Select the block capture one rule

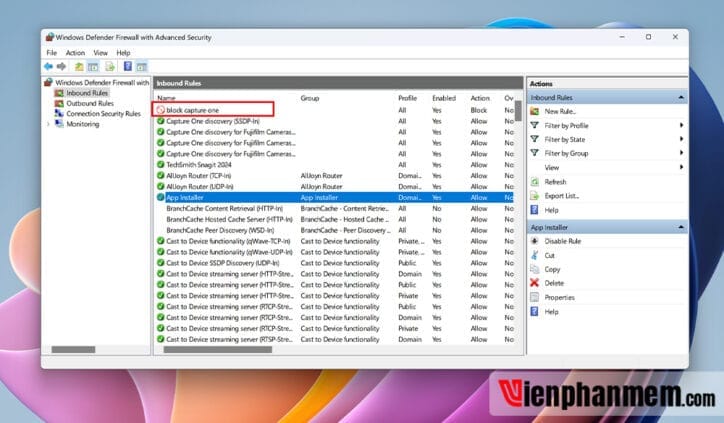coord(335,110)
